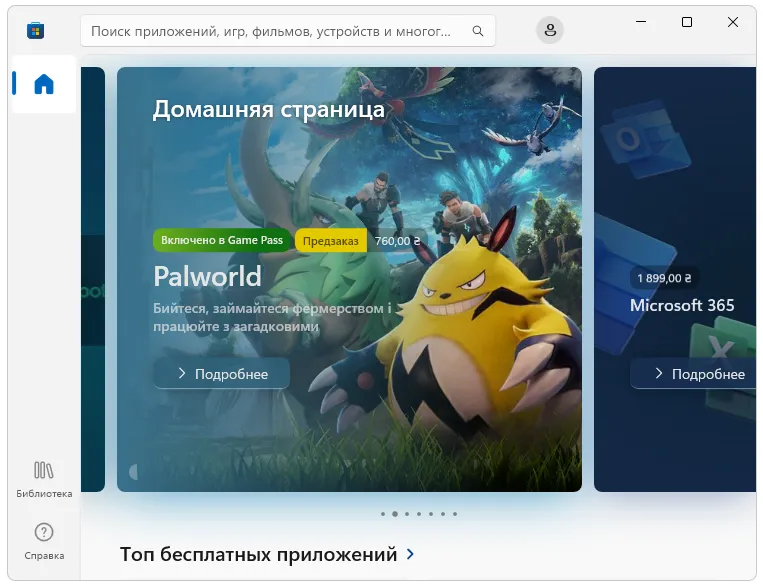
Task: Minimize the Microsoft Store window
Action: [x=641, y=22]
